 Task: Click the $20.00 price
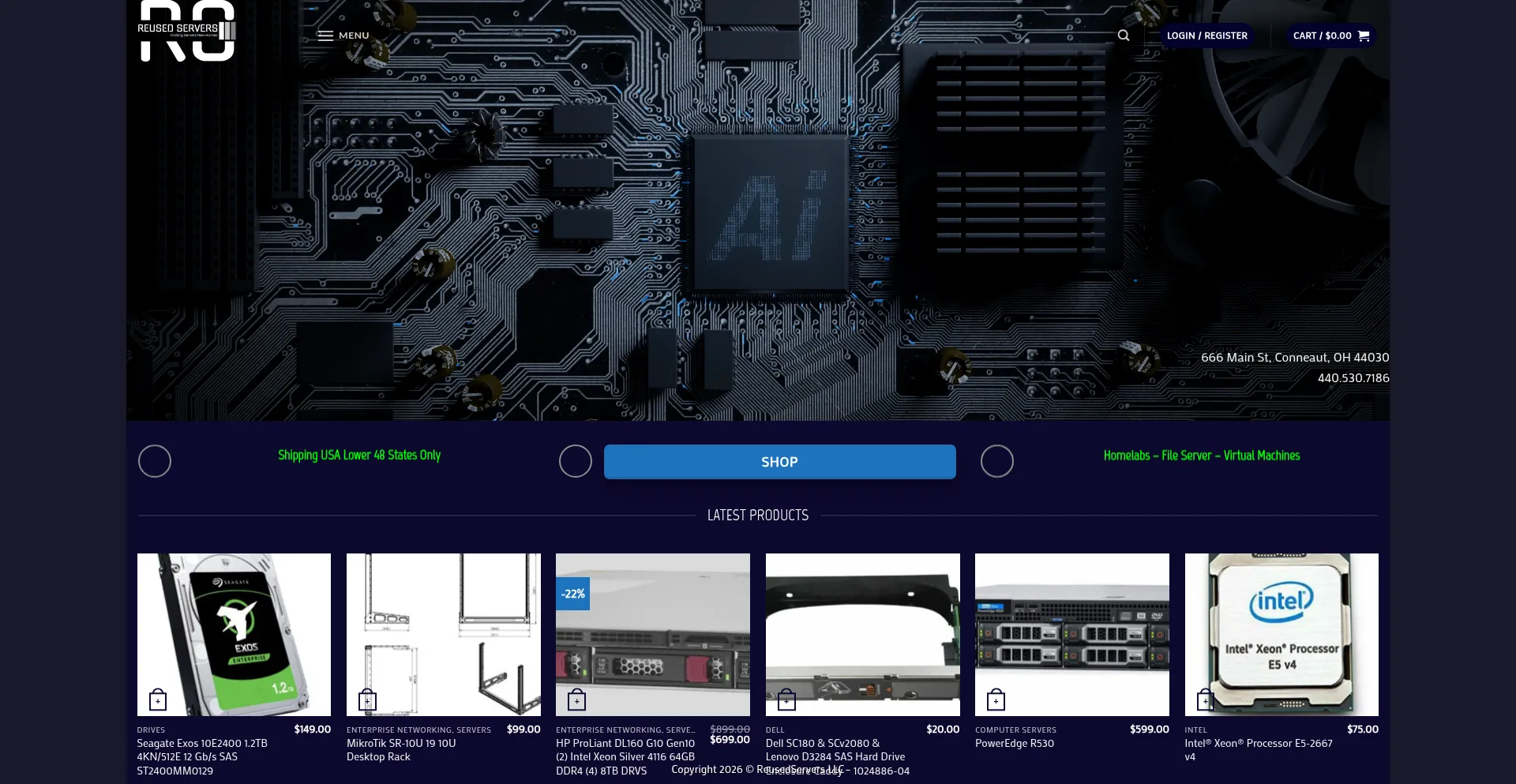click(943, 730)
